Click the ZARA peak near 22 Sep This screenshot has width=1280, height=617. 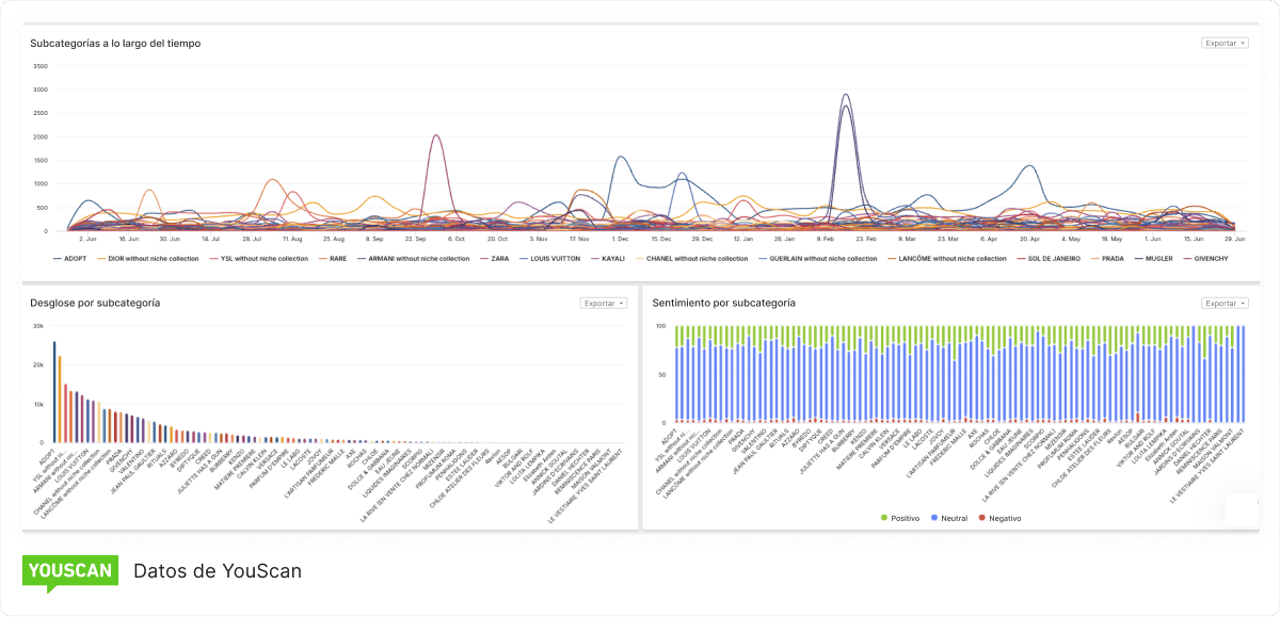(x=436, y=136)
